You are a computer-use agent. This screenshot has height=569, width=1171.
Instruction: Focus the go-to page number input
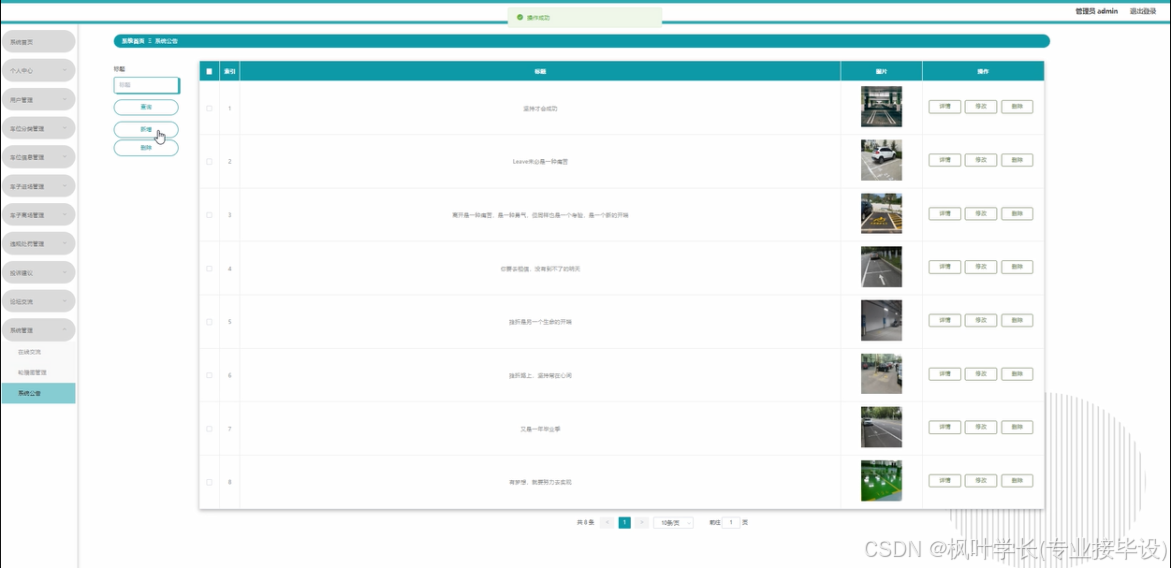click(x=731, y=523)
